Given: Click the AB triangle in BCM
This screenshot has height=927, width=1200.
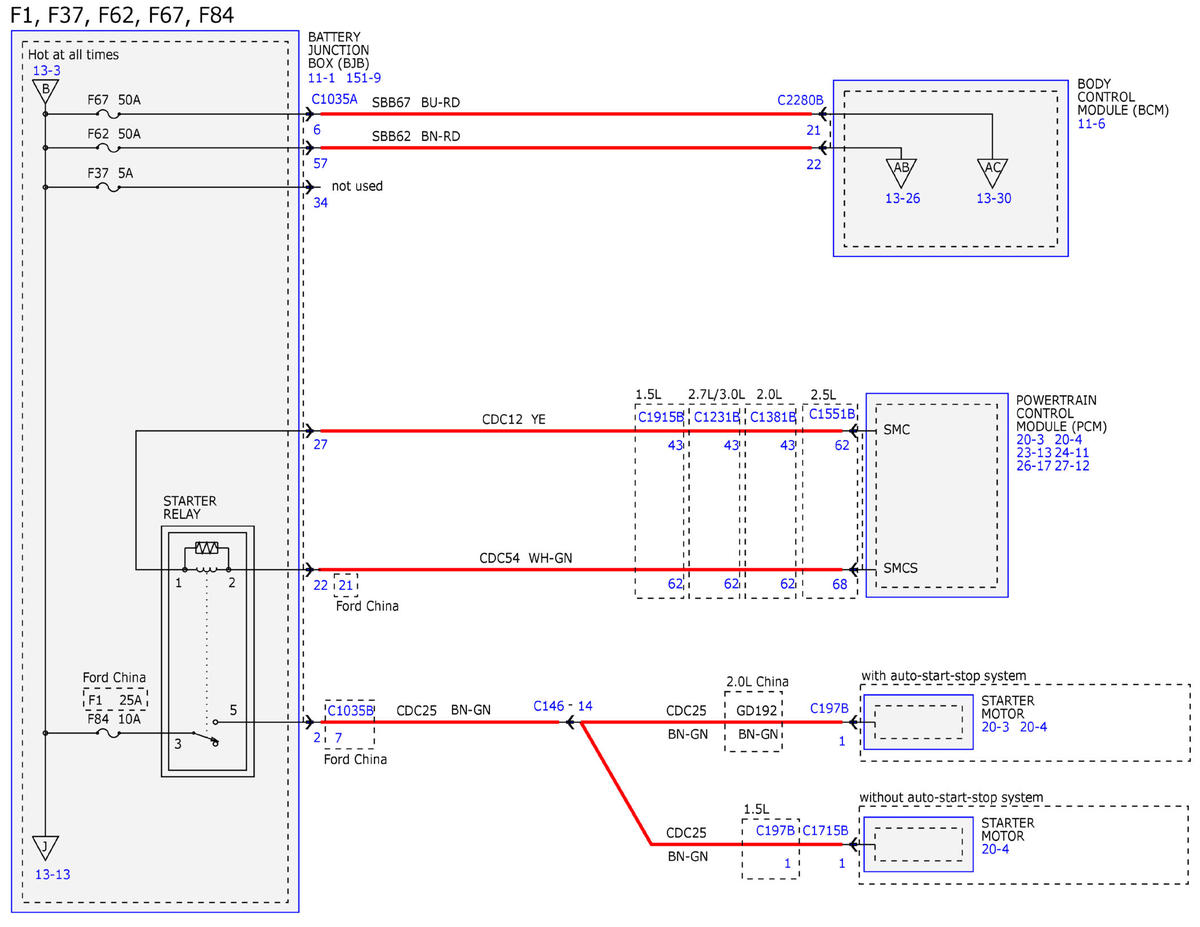Looking at the screenshot, I should [901, 171].
